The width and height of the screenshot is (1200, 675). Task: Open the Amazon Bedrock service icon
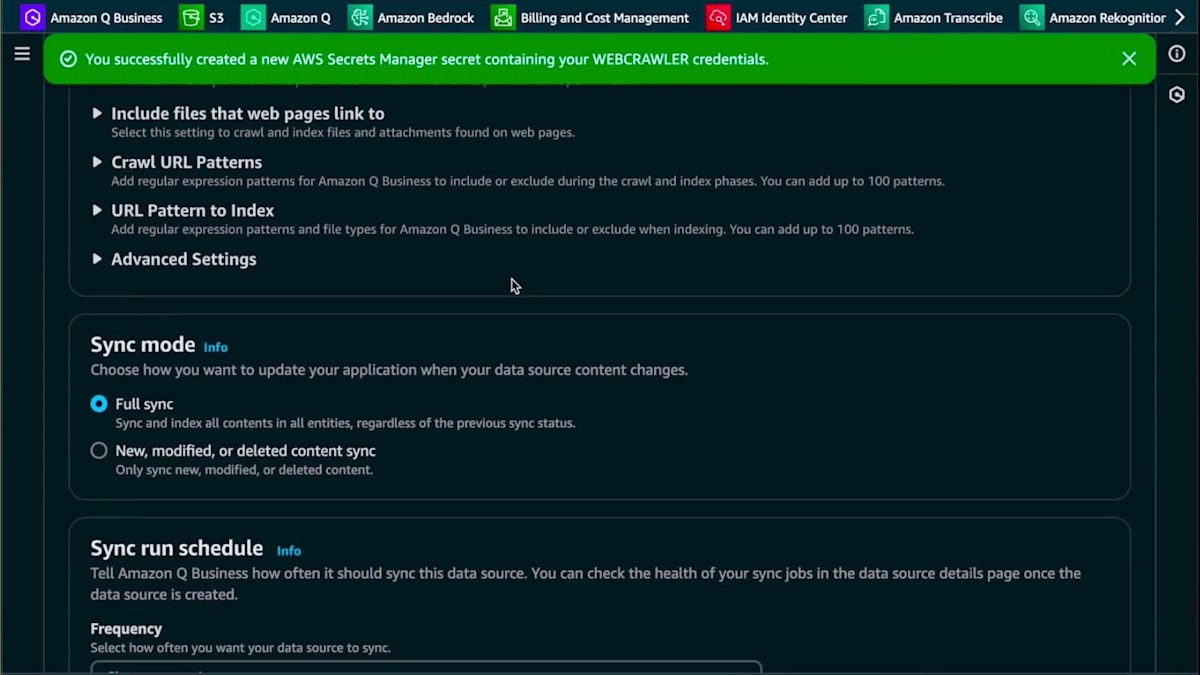[360, 17]
